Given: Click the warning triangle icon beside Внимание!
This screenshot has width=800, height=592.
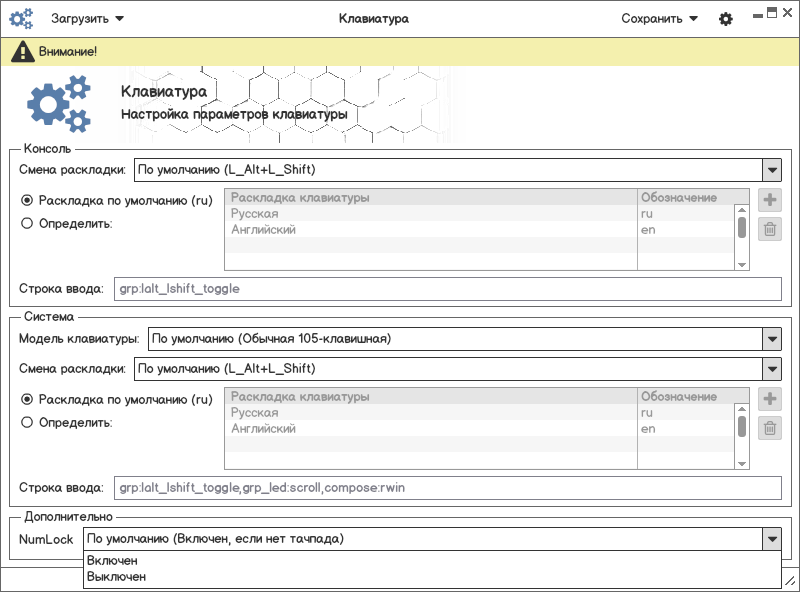Looking at the screenshot, I should 22,52.
